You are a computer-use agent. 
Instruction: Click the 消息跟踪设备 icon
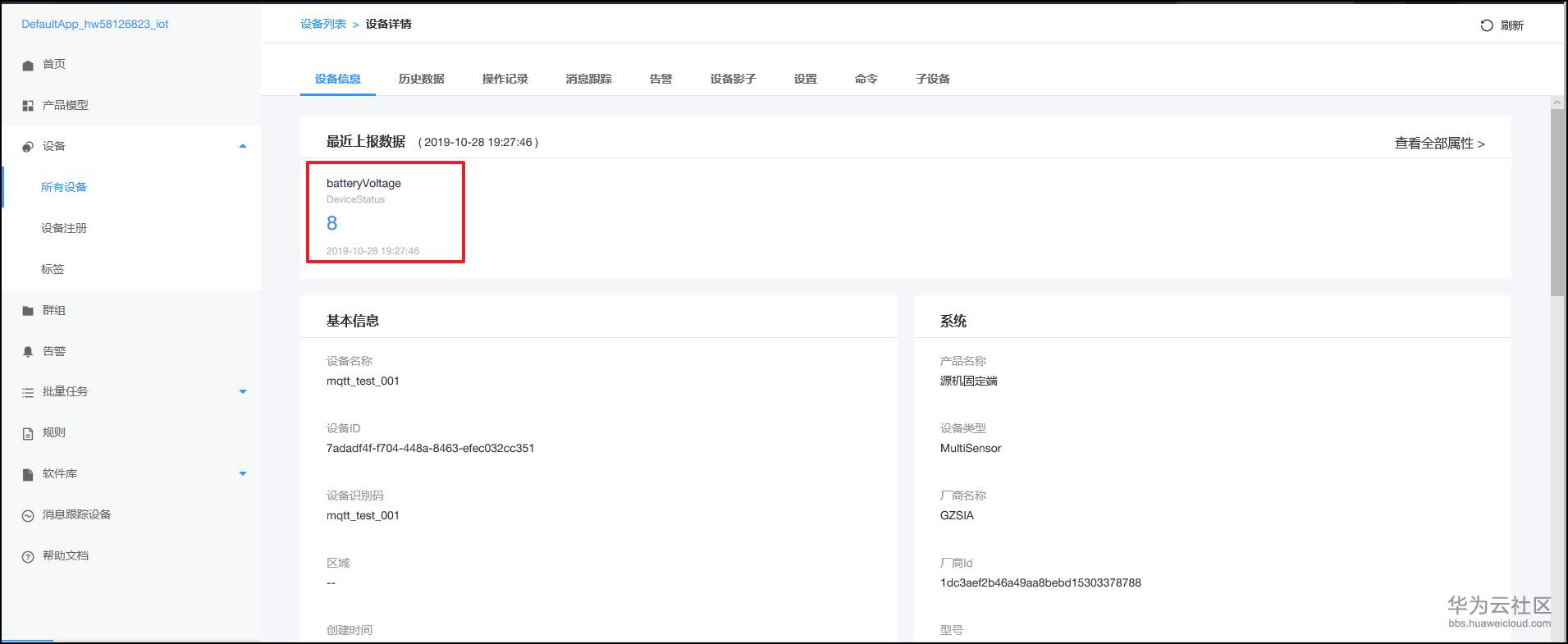(28, 515)
